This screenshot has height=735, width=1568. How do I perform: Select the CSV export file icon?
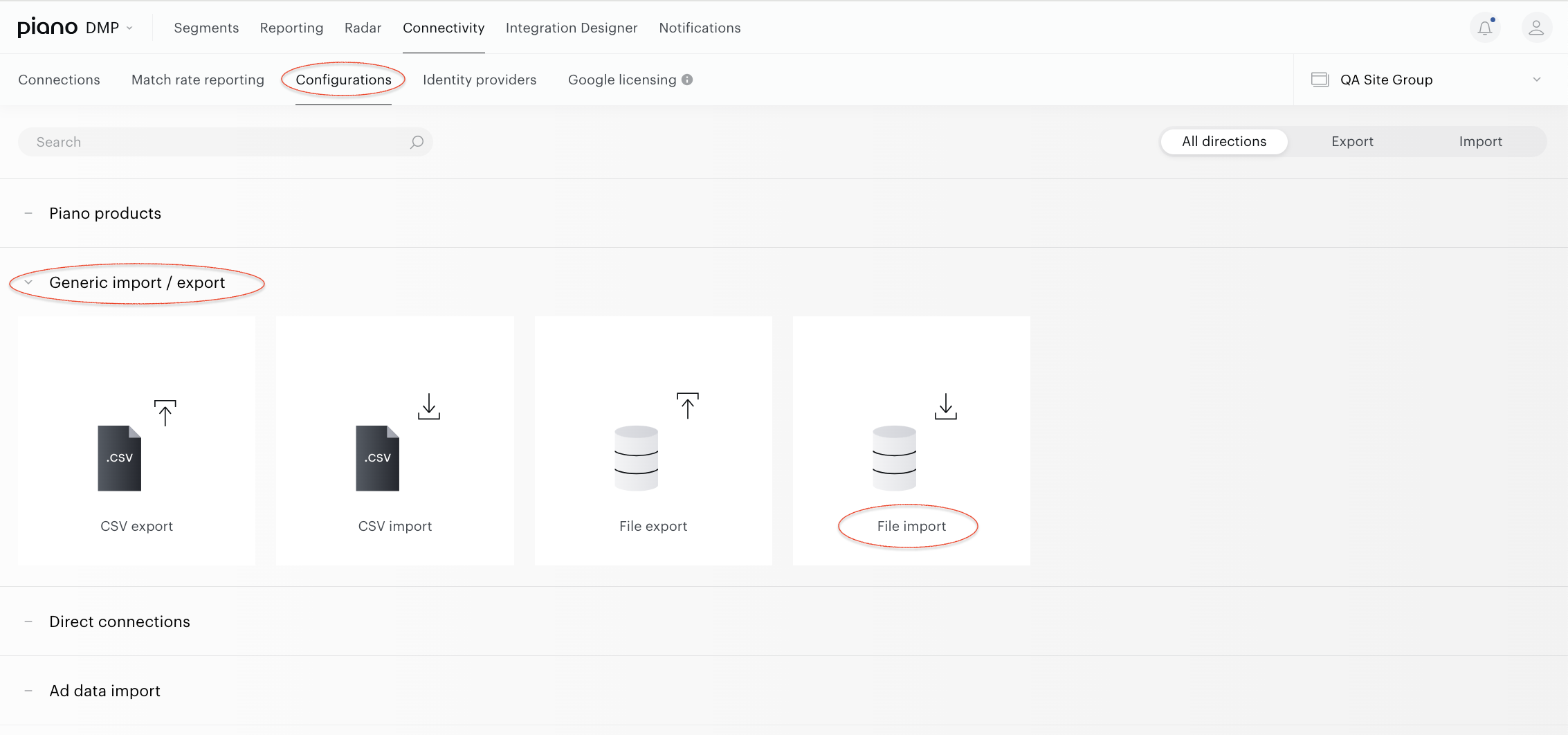120,458
